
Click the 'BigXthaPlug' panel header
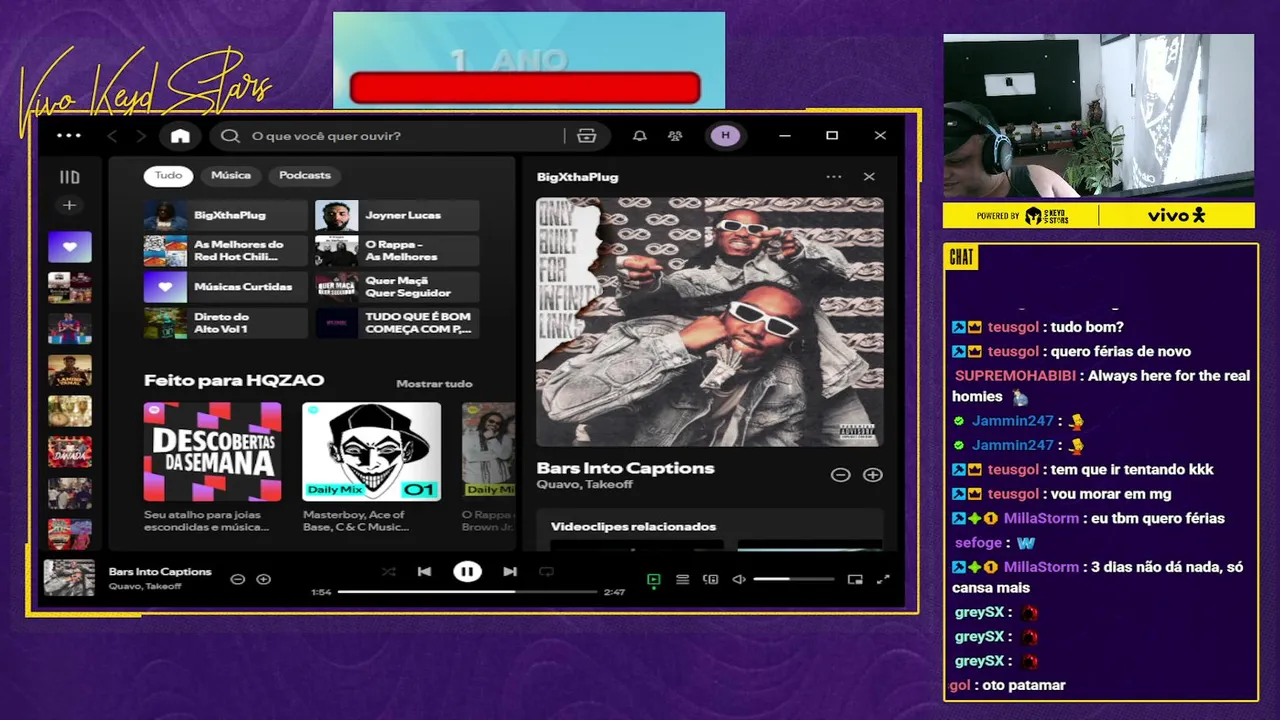tap(577, 177)
